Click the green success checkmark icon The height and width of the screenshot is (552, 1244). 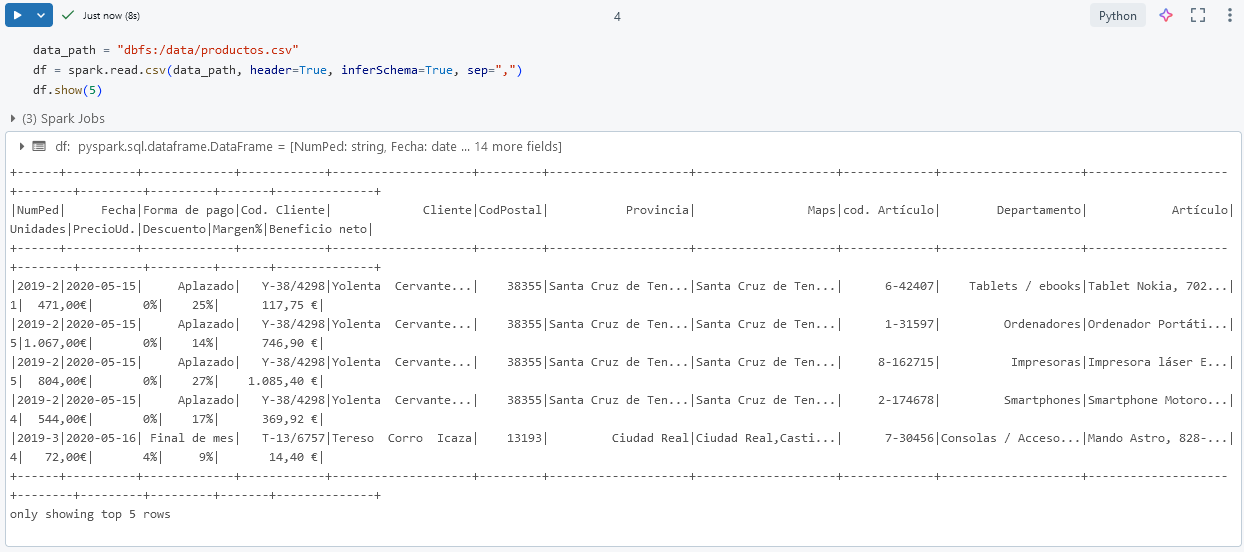68,16
